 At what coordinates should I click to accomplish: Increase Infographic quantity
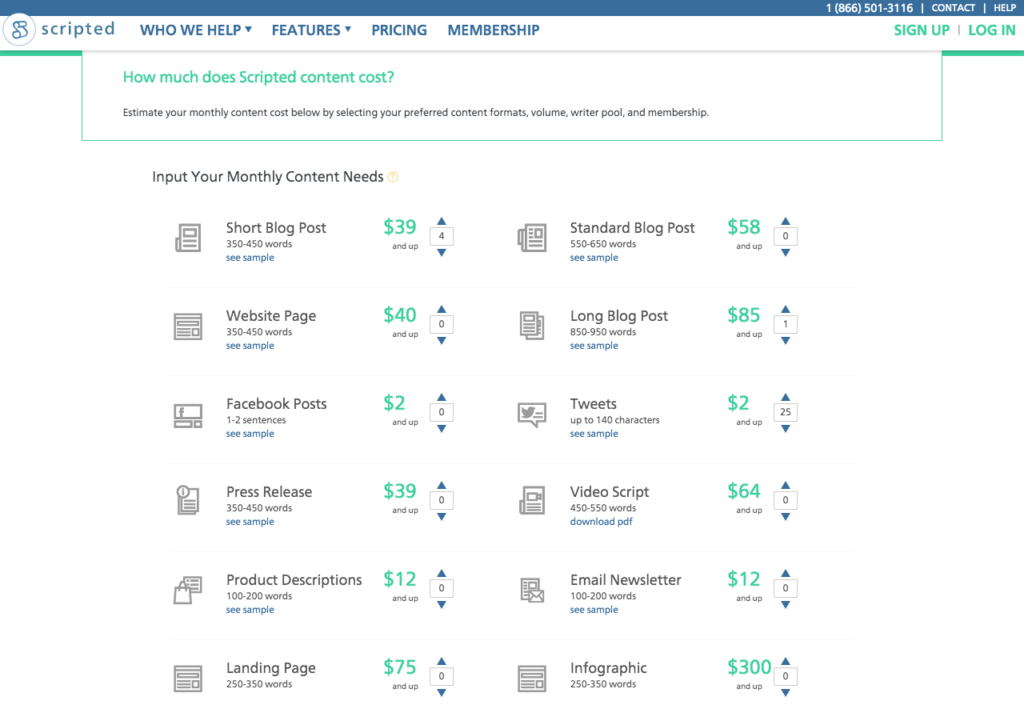786,661
